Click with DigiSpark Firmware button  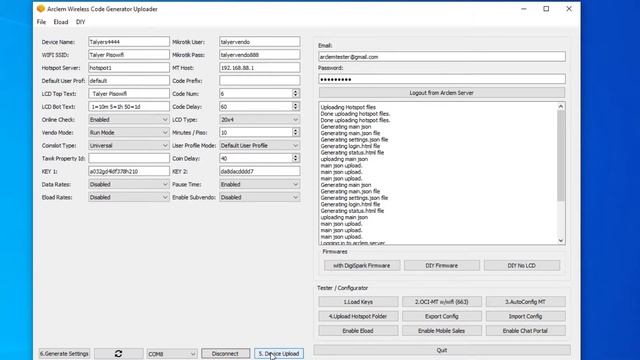coord(362,266)
